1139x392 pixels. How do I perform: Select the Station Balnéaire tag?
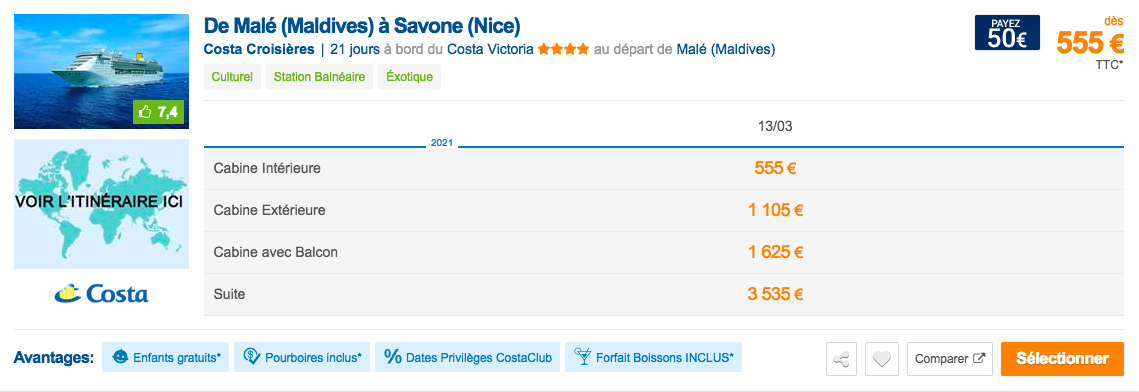click(320, 77)
